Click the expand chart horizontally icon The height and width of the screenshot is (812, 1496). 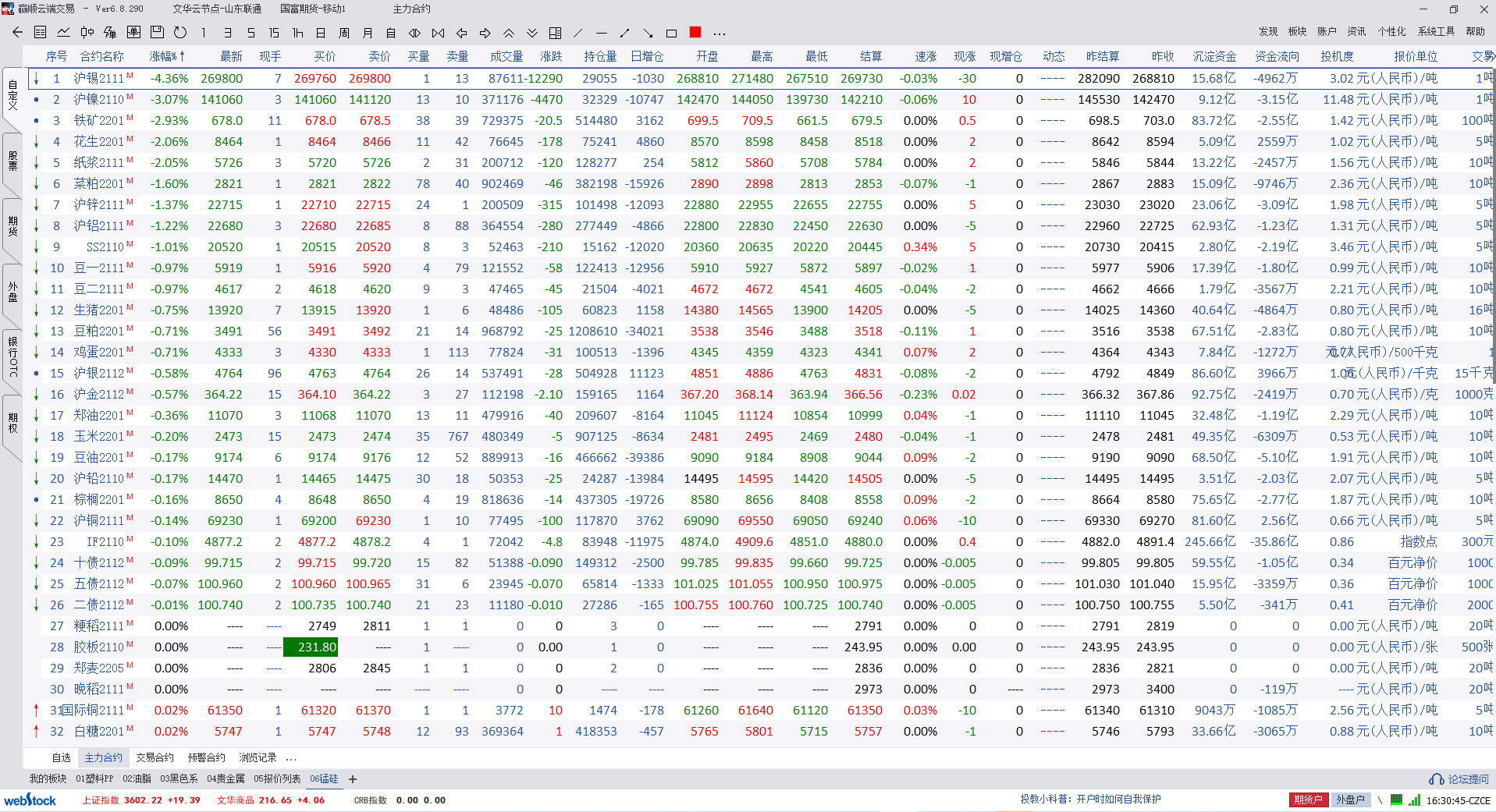(x=414, y=33)
